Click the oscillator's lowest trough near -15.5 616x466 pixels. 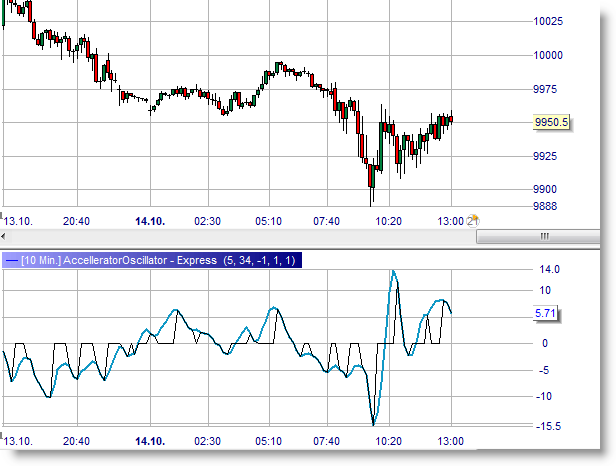[373, 424]
